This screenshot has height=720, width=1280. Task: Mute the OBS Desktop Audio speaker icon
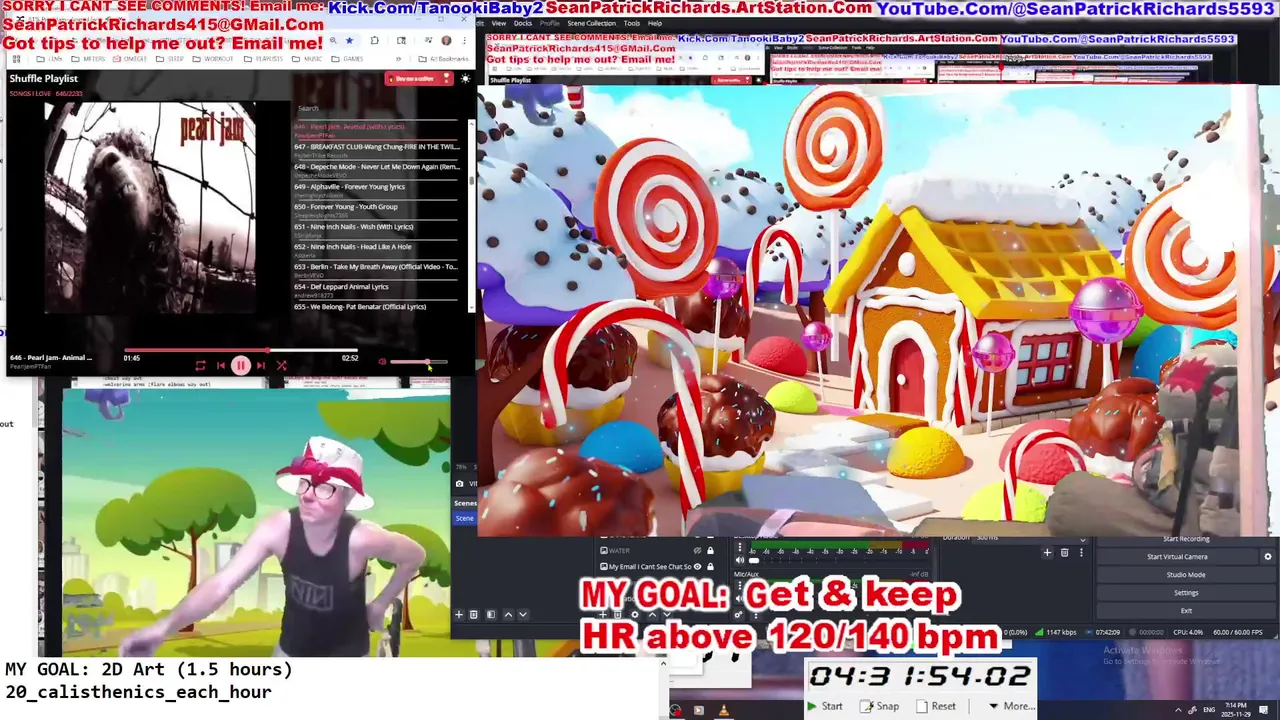(740, 560)
